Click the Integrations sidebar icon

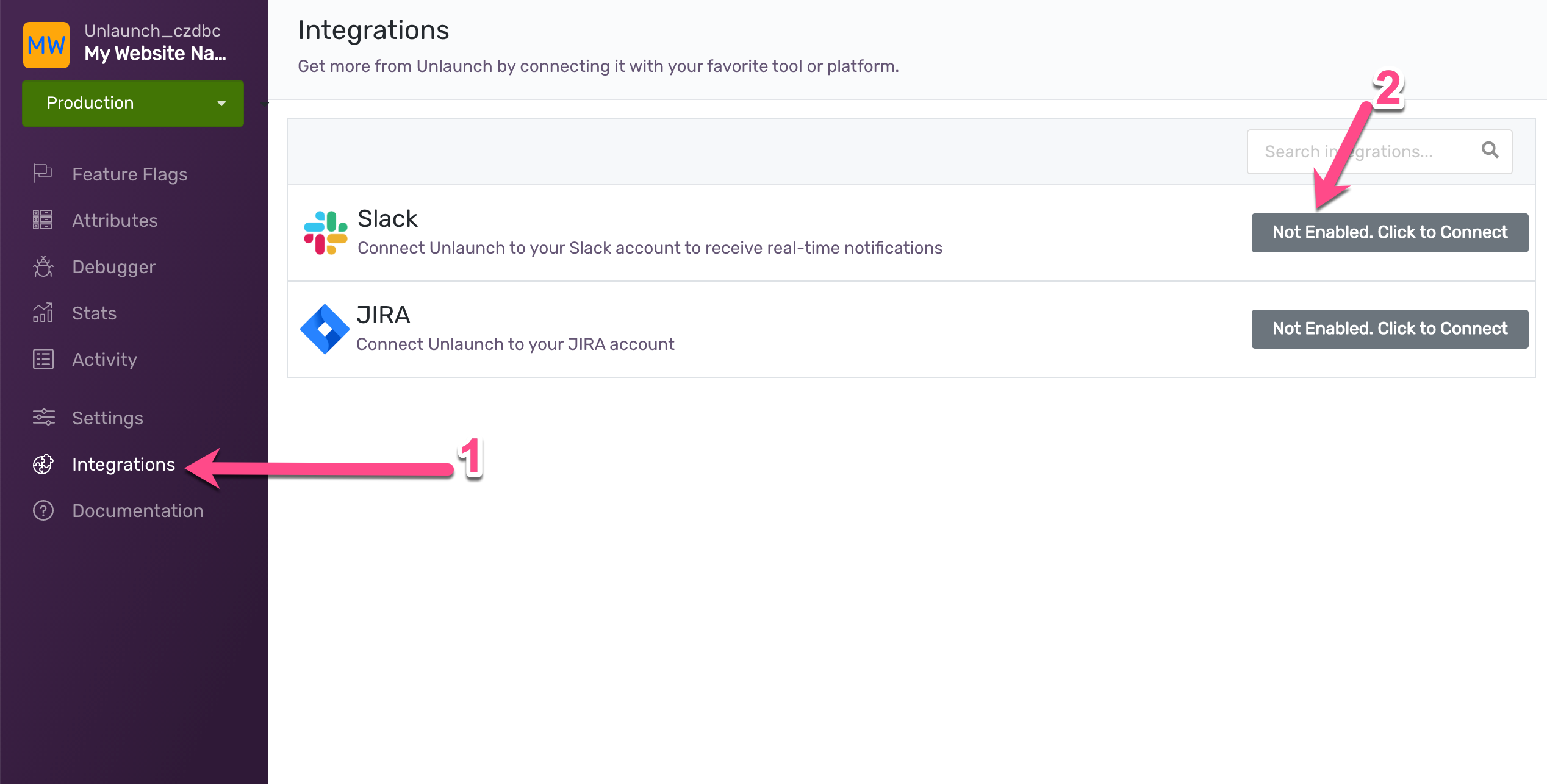42,464
